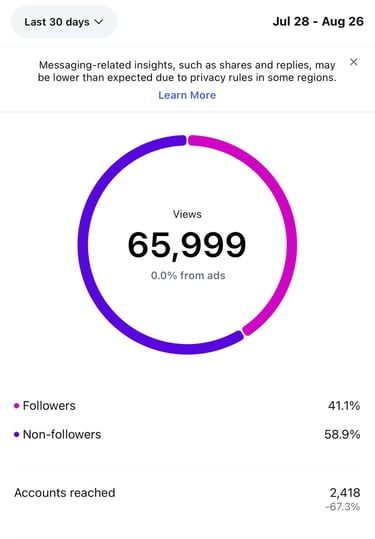Screen dimensions: 375x539
Task: Select the Non-followers legend row
Action: (x=187, y=435)
